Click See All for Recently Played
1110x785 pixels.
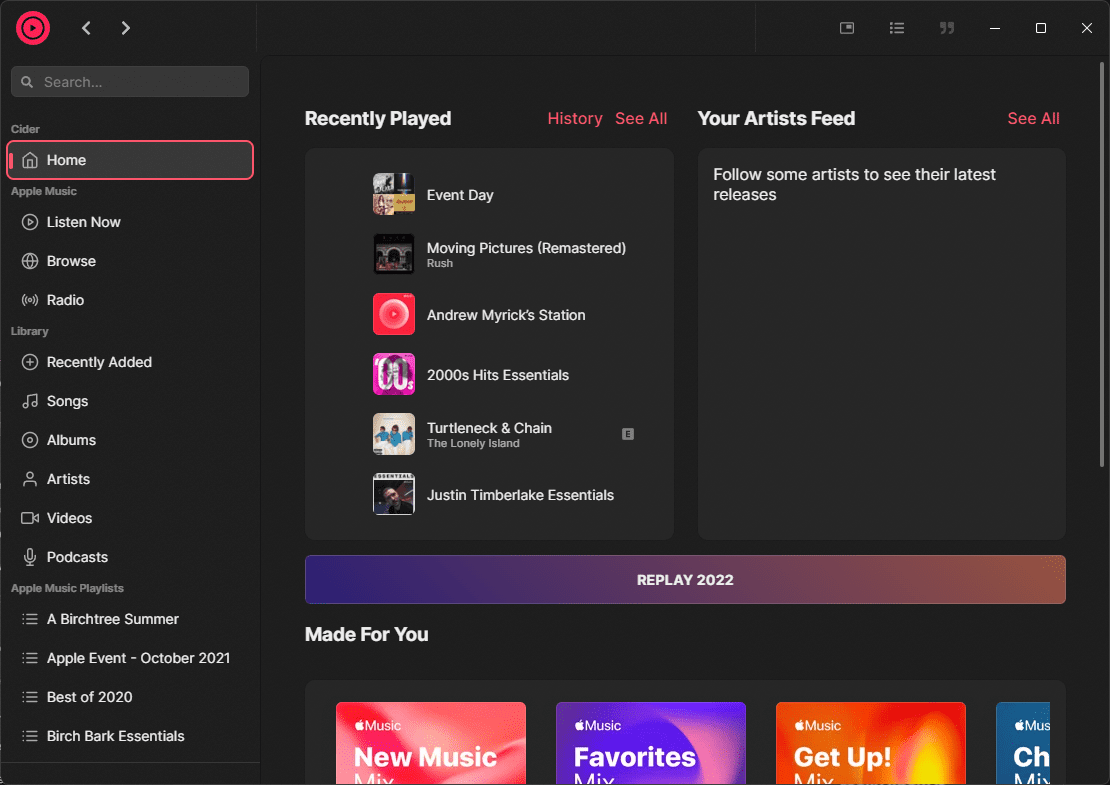[641, 118]
